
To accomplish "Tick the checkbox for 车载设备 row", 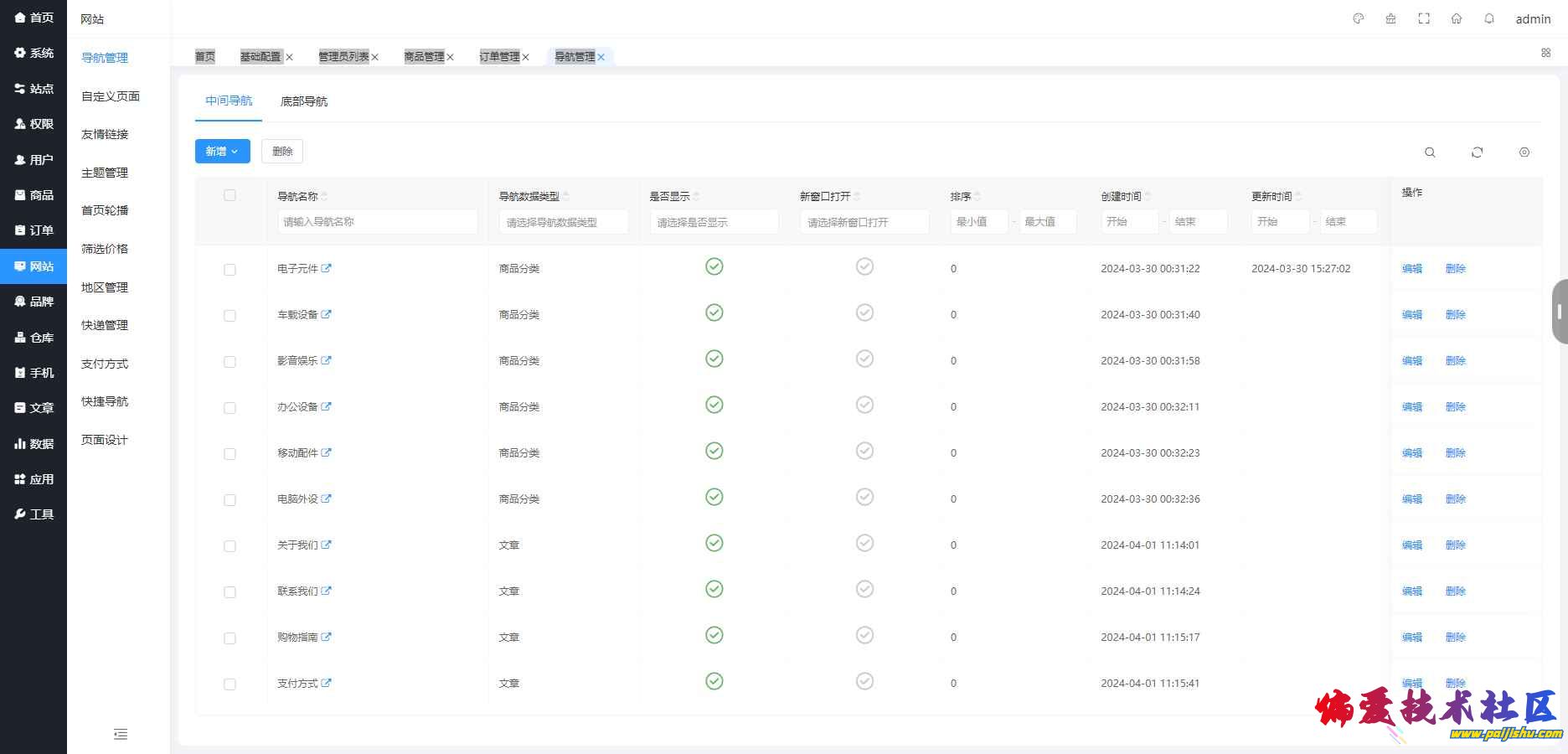I will point(230,316).
